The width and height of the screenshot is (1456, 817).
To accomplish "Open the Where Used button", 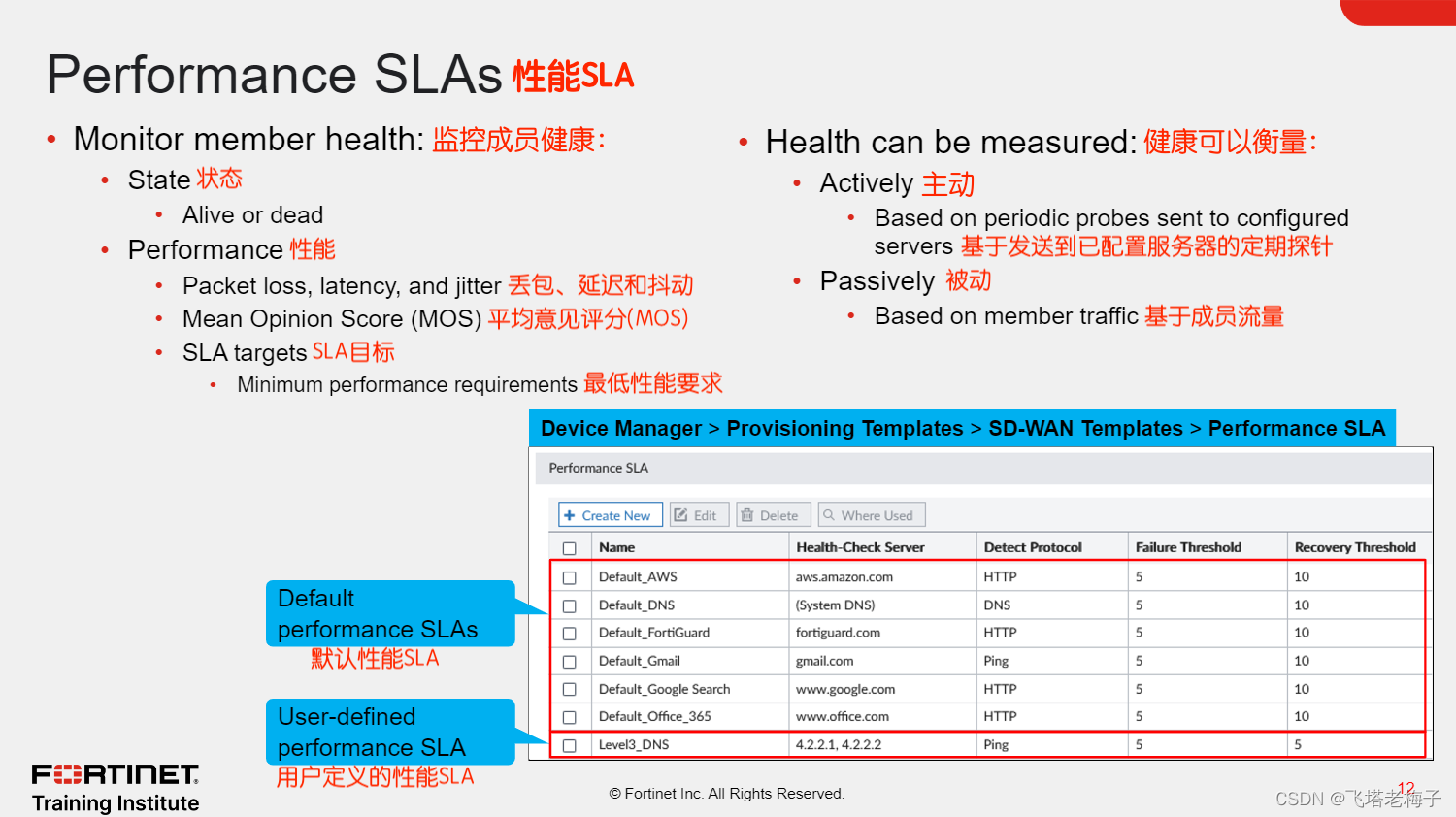I will click(x=871, y=515).
